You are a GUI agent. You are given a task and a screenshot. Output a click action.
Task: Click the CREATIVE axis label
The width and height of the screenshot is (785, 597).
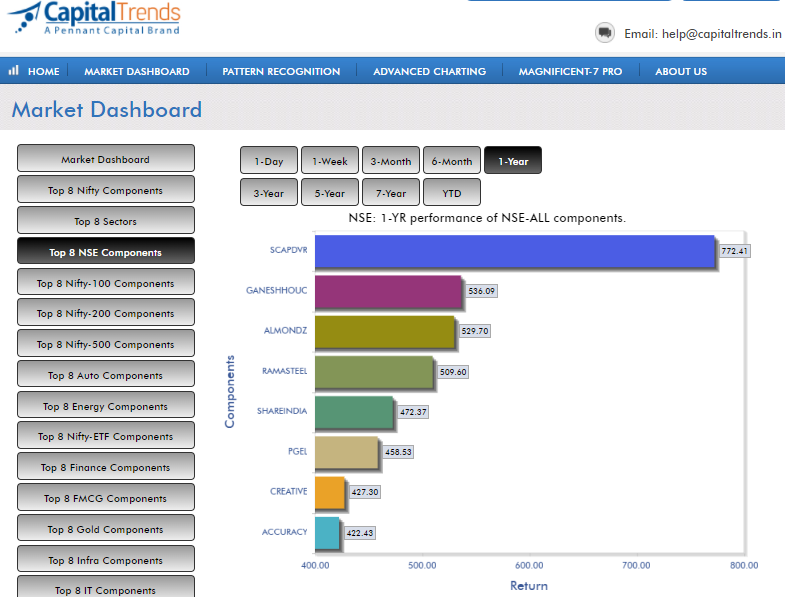tap(288, 492)
